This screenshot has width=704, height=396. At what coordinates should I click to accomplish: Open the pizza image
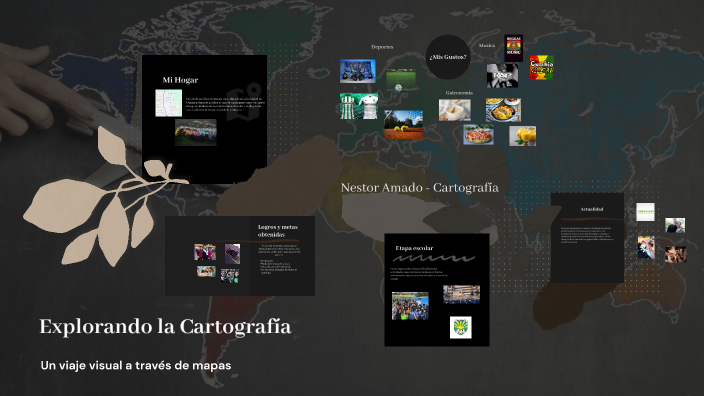pos(479,135)
